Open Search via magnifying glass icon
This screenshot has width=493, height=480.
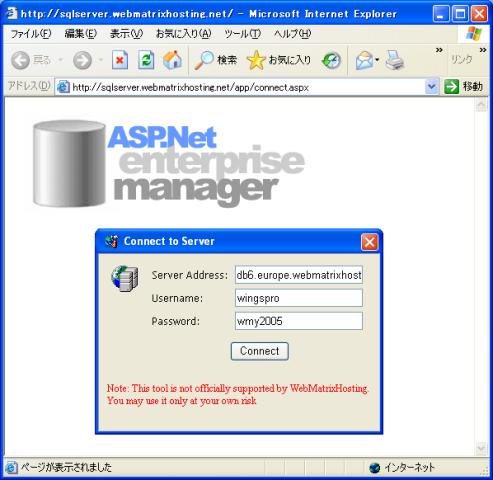click(204, 60)
